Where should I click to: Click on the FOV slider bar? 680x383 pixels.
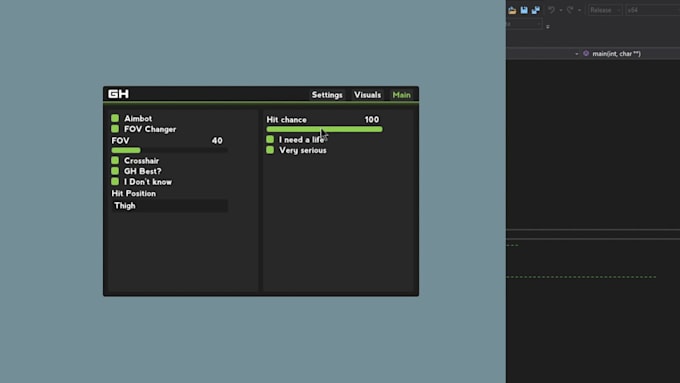(x=170, y=150)
